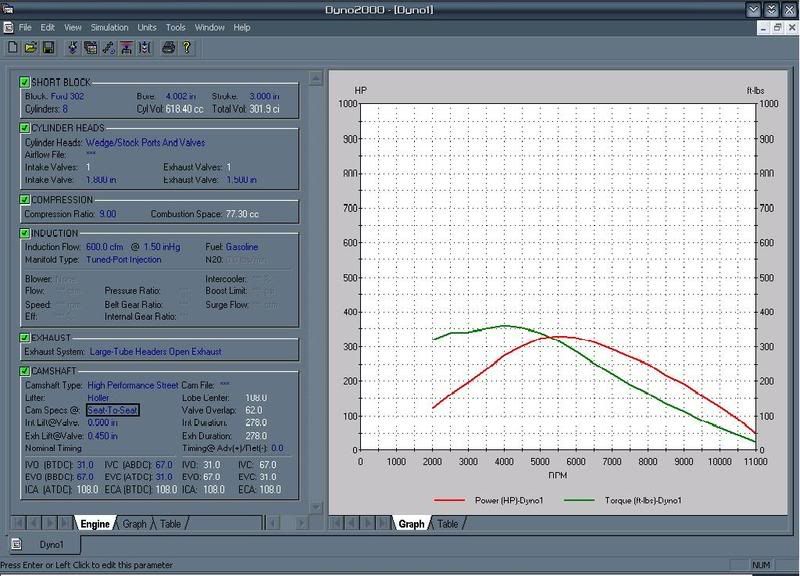
Task: Switch to the Engine tab
Action: coord(95,524)
